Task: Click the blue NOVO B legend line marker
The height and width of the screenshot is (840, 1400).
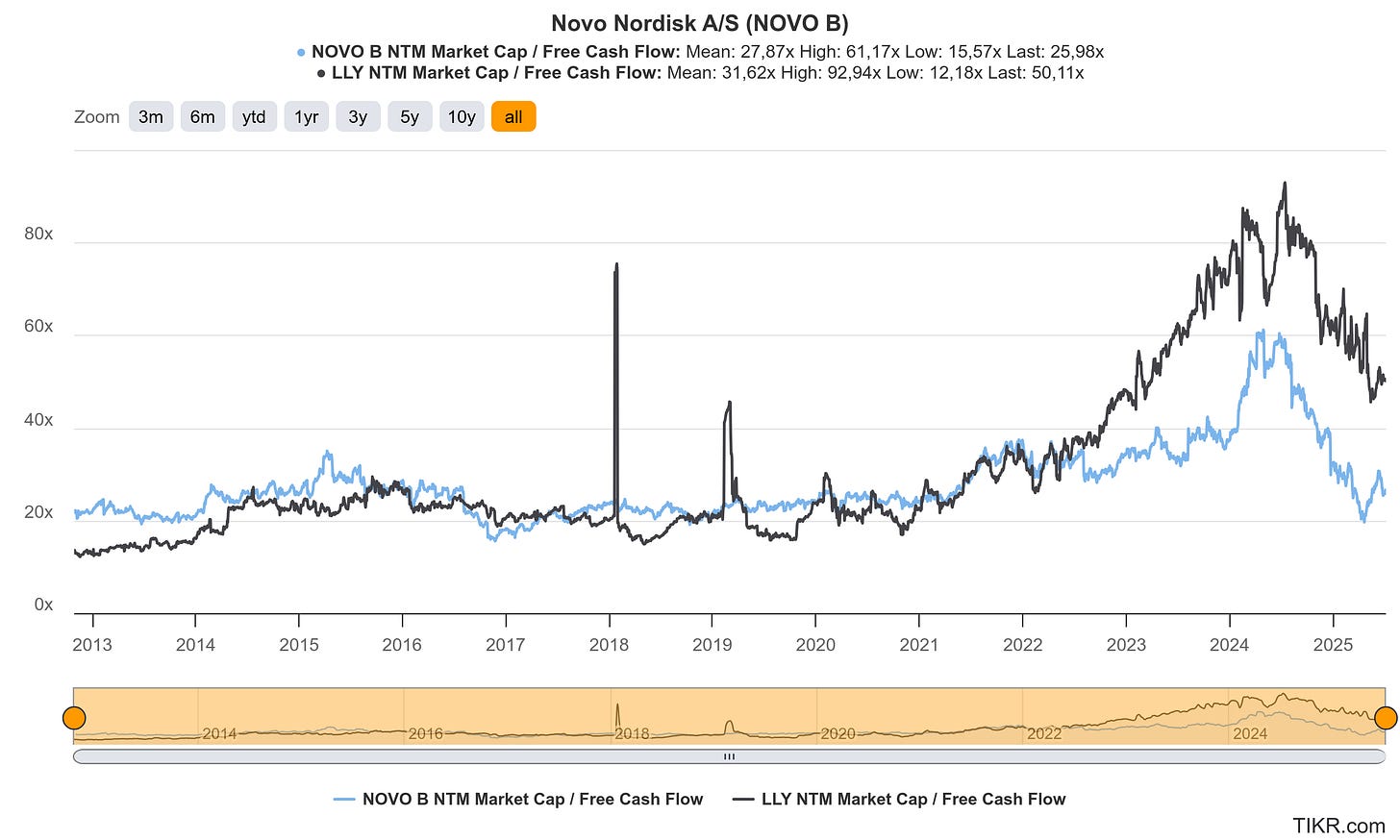Action: [344, 800]
